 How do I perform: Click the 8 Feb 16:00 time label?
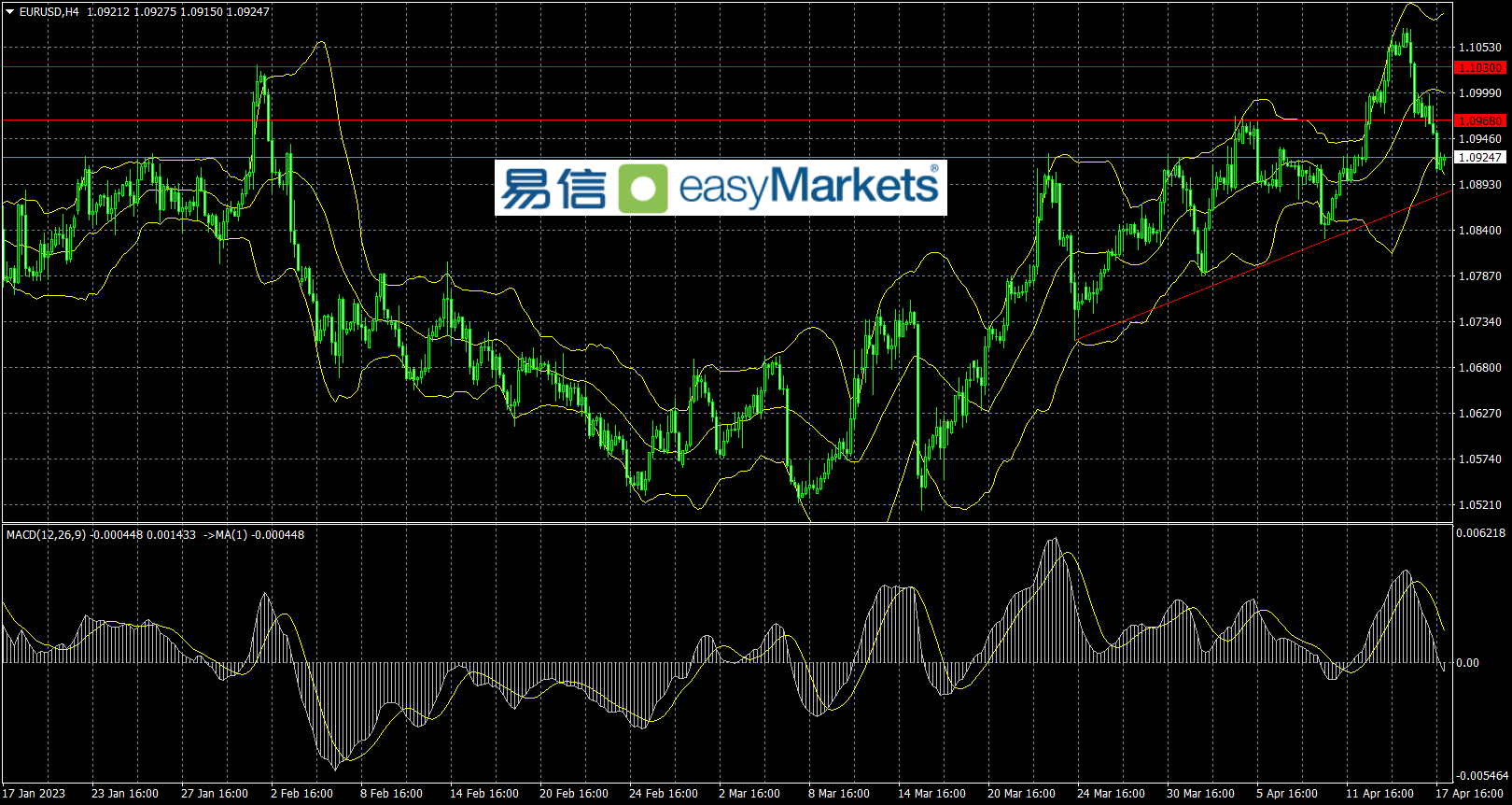pos(391,794)
